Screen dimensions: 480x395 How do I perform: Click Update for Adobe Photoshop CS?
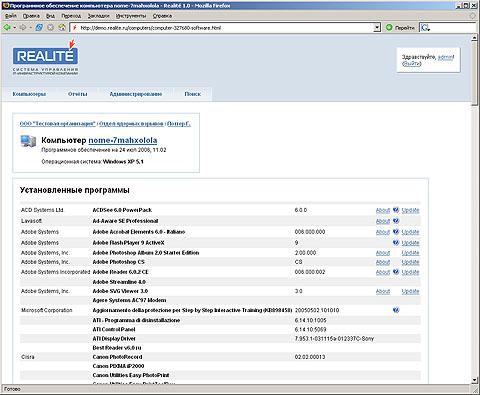(x=410, y=262)
